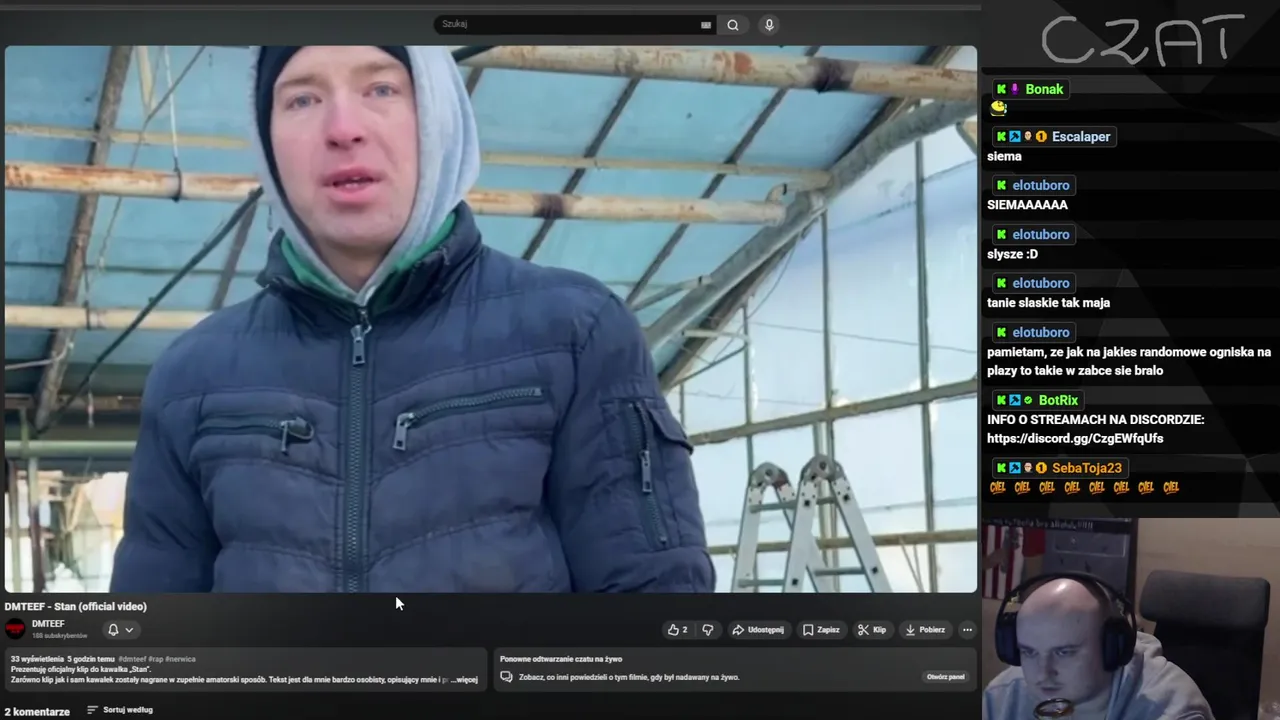Click chat message 'tanie slaskie tak maja'

(1048, 303)
